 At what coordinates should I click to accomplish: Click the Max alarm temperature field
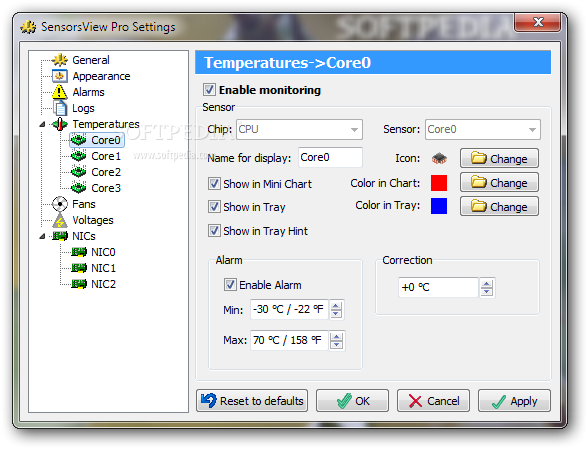[x=289, y=340]
